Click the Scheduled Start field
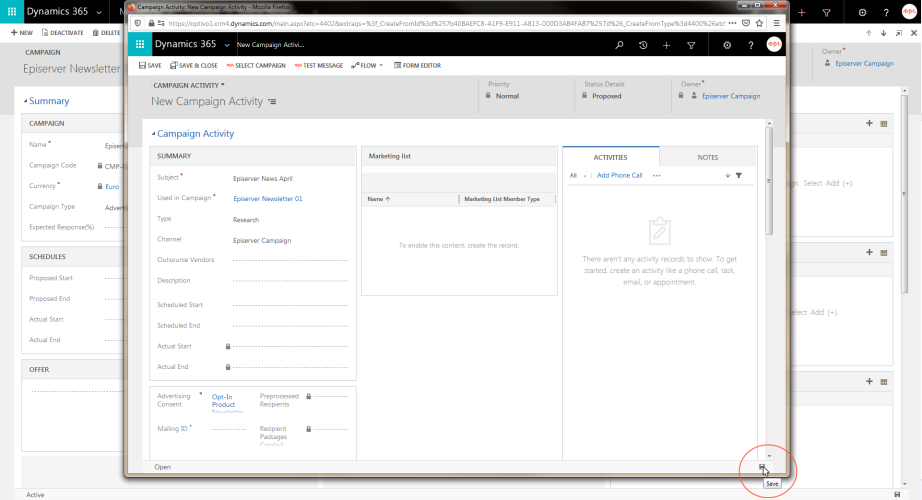Screen dimensions: 922x500 click(290, 305)
